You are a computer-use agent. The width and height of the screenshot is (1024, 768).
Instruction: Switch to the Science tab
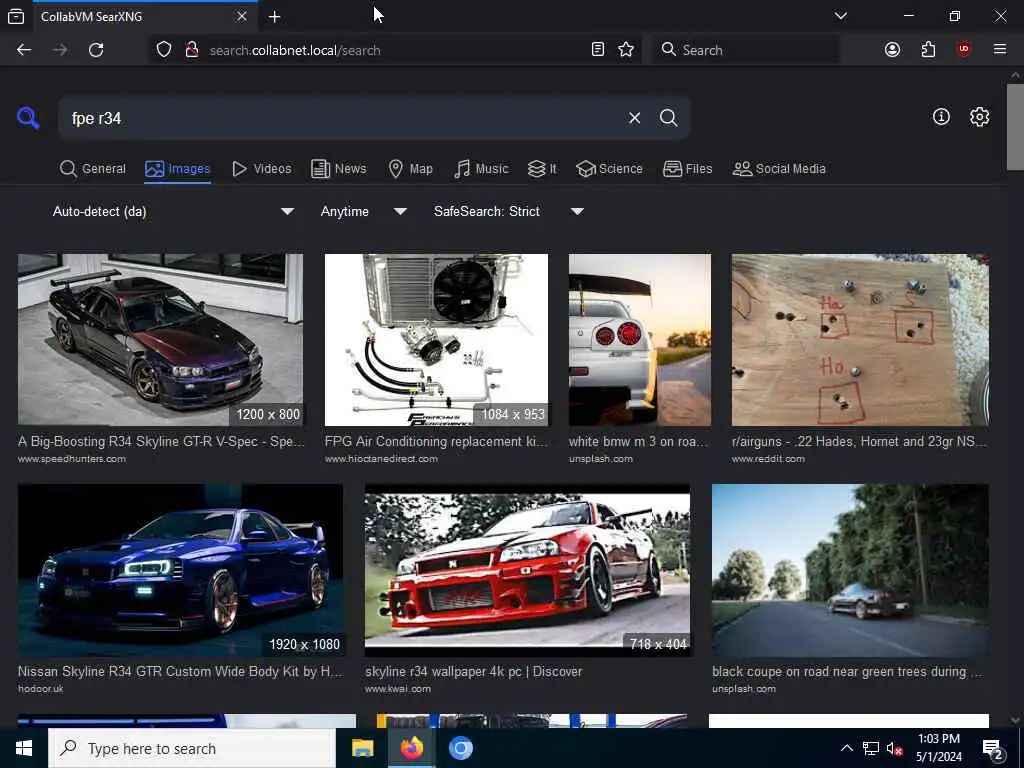click(609, 168)
